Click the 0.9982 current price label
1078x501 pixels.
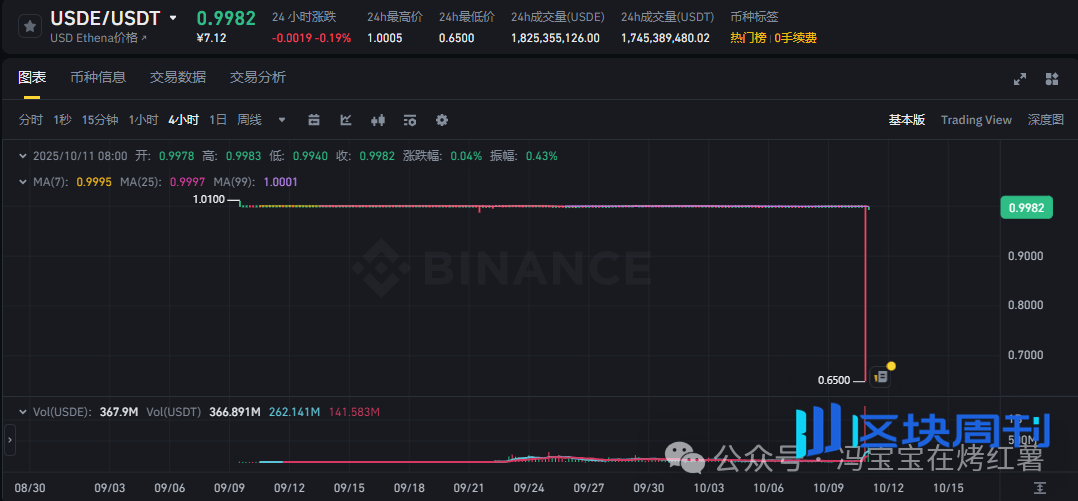click(x=1025, y=208)
